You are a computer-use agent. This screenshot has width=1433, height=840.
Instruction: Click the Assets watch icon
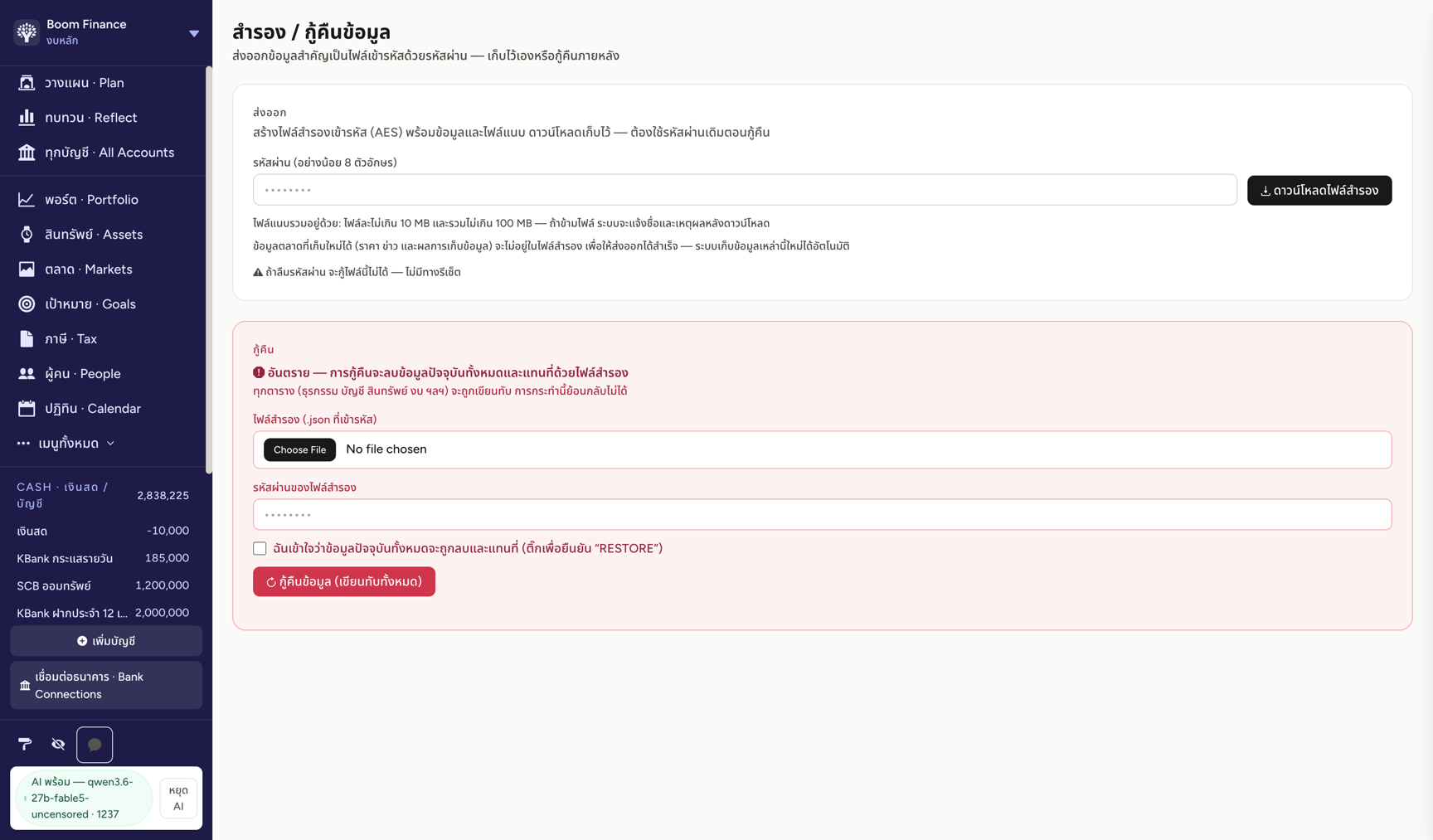tap(27, 235)
